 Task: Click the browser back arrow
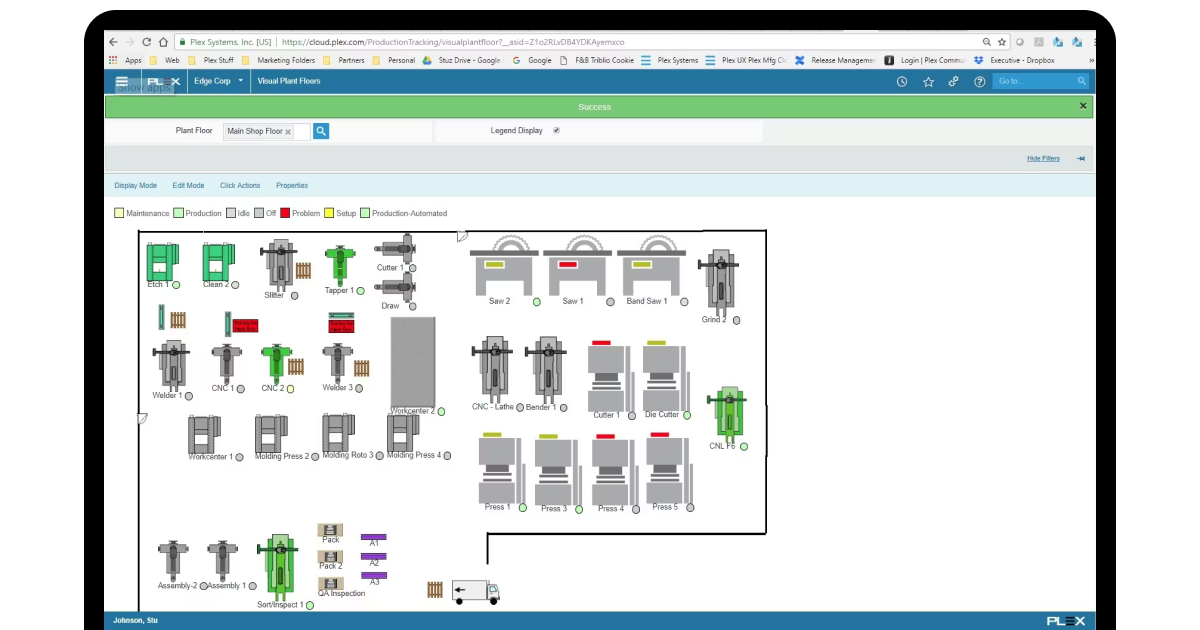[x=113, y=42]
